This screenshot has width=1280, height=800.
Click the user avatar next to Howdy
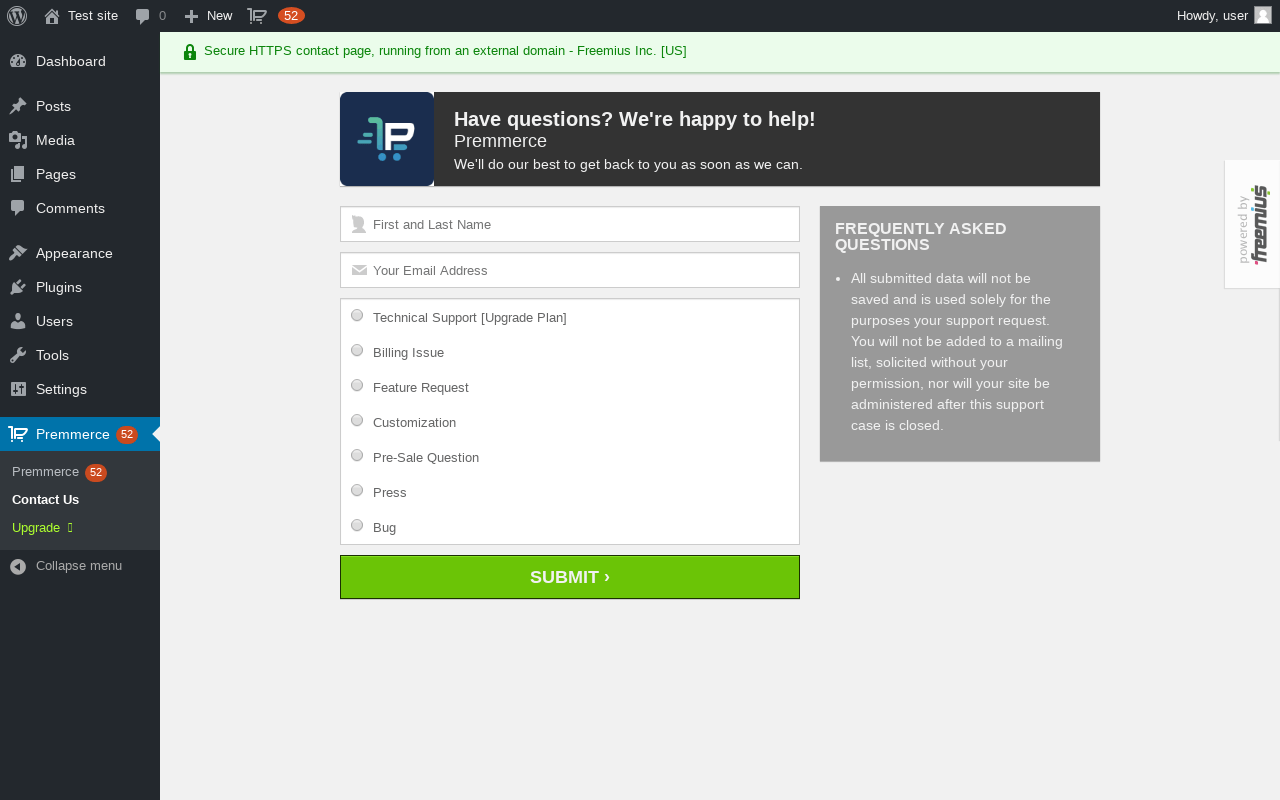(1263, 15)
